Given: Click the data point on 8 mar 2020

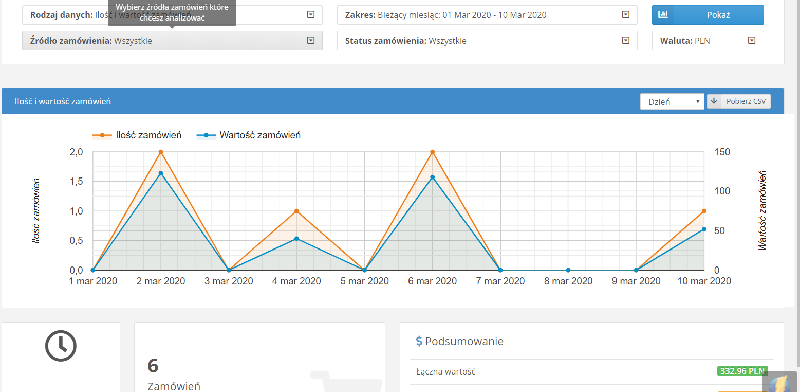Looking at the screenshot, I should coord(568,271).
